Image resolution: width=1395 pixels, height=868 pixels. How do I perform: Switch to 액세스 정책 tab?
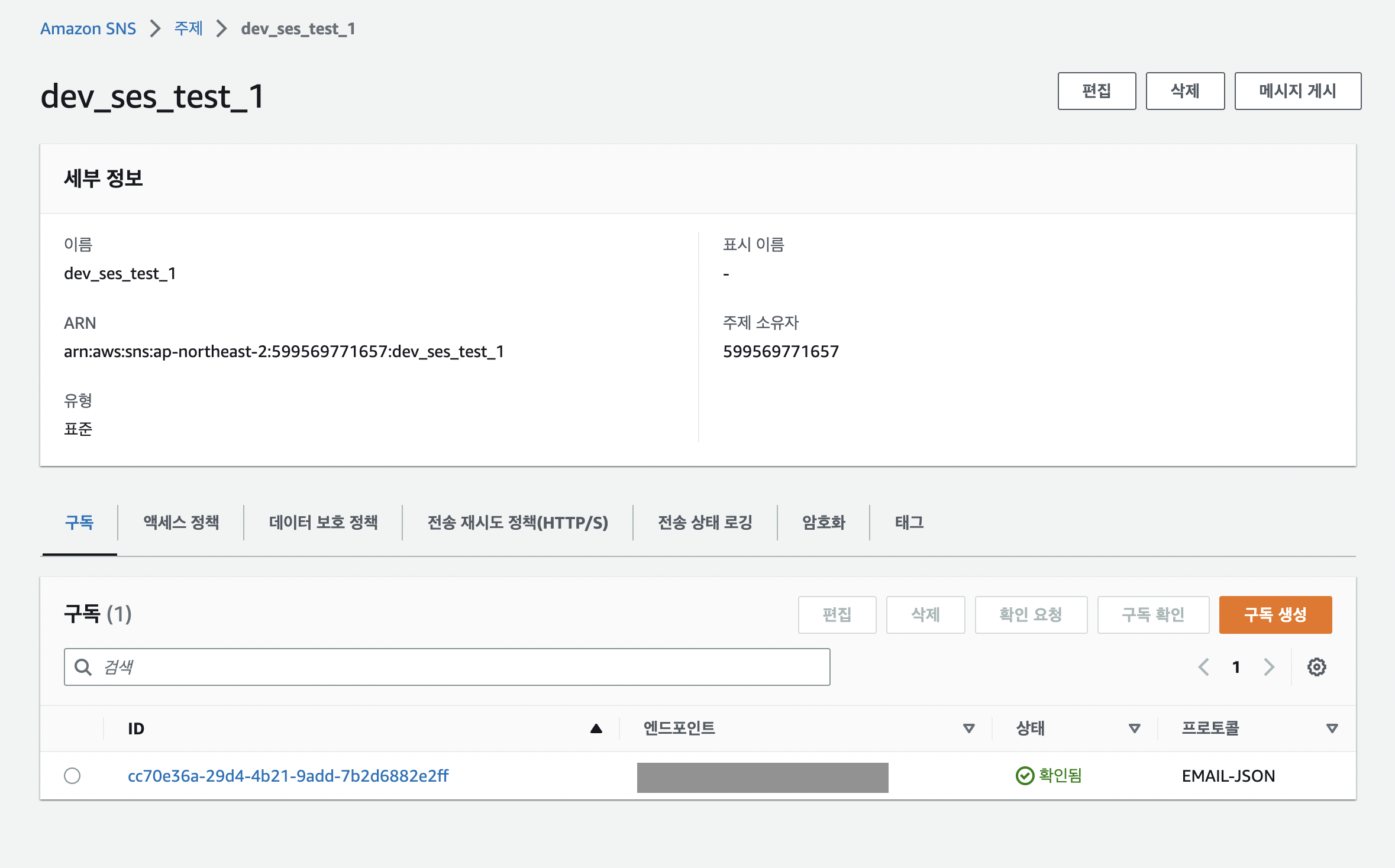tap(181, 522)
